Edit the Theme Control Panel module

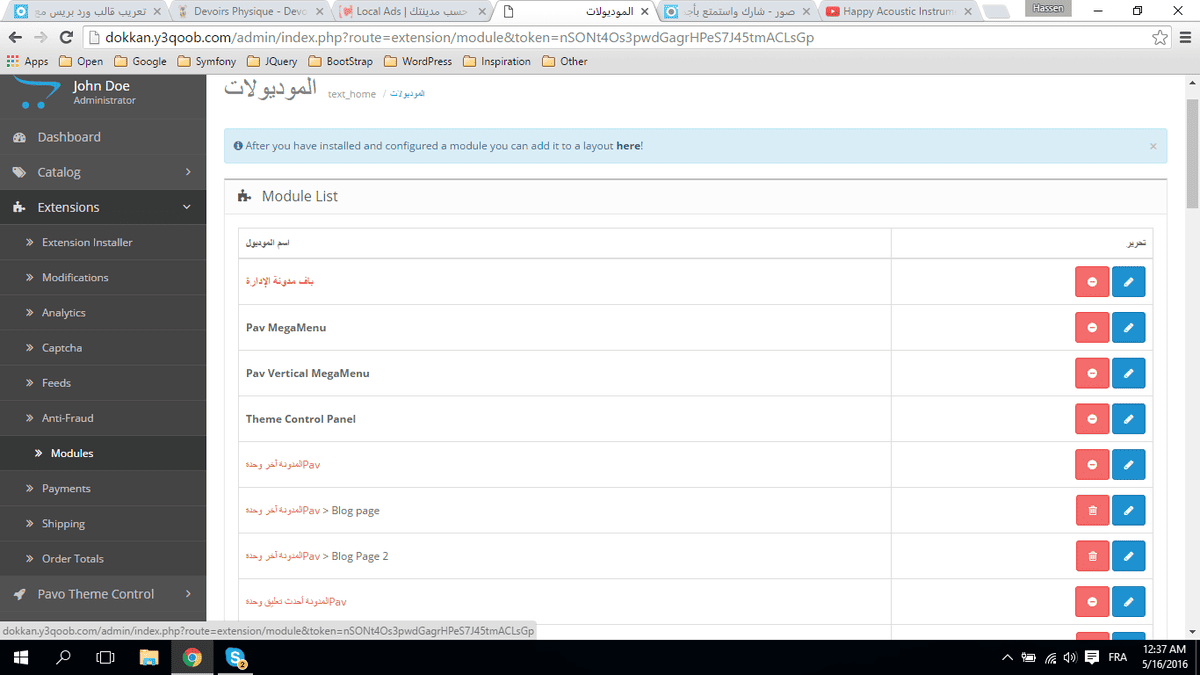point(1128,419)
